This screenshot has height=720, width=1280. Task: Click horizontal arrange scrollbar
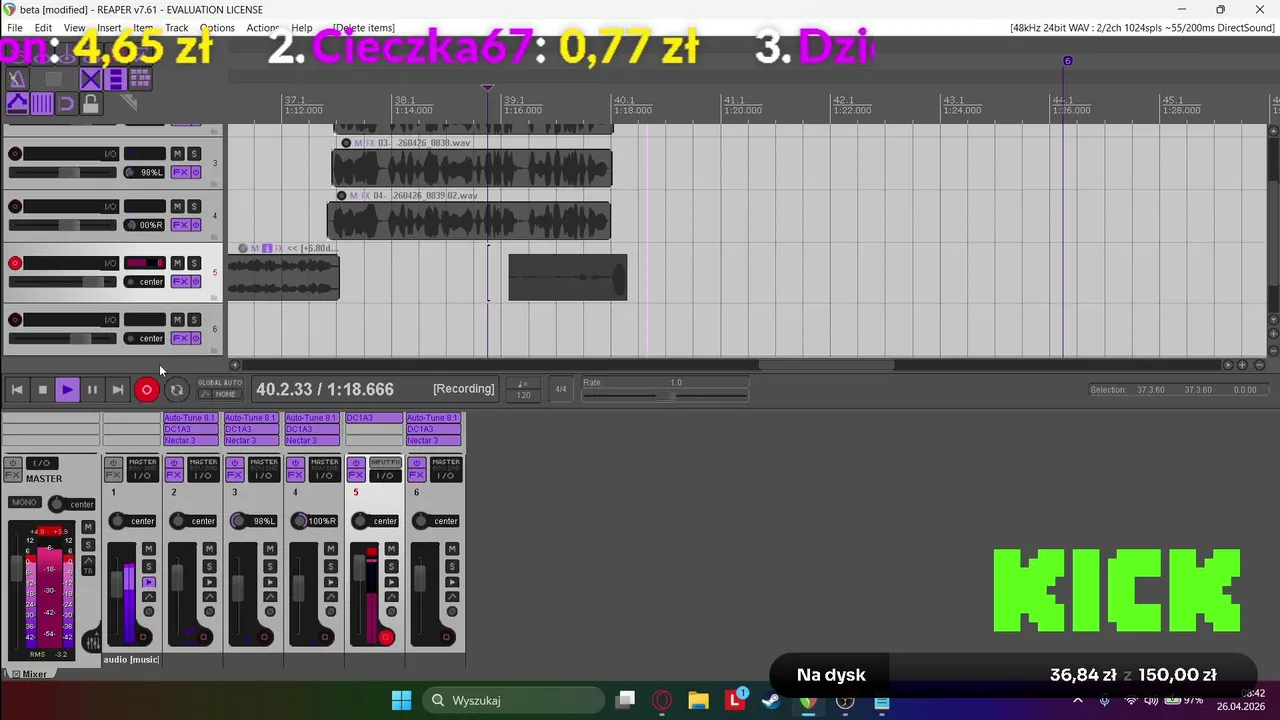826,365
